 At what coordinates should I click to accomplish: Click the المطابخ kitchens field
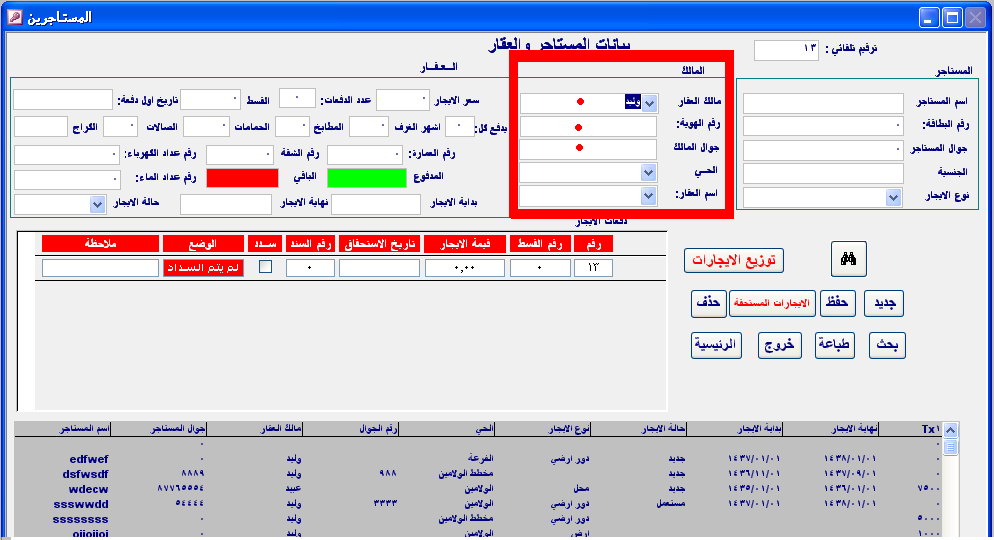click(x=292, y=127)
